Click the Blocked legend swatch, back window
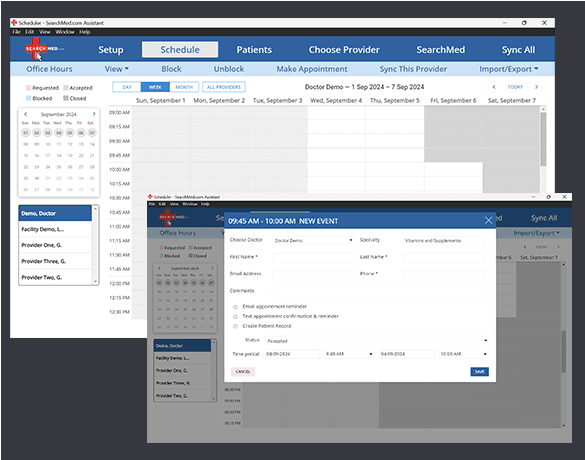This screenshot has width=585, height=460. coord(28,98)
